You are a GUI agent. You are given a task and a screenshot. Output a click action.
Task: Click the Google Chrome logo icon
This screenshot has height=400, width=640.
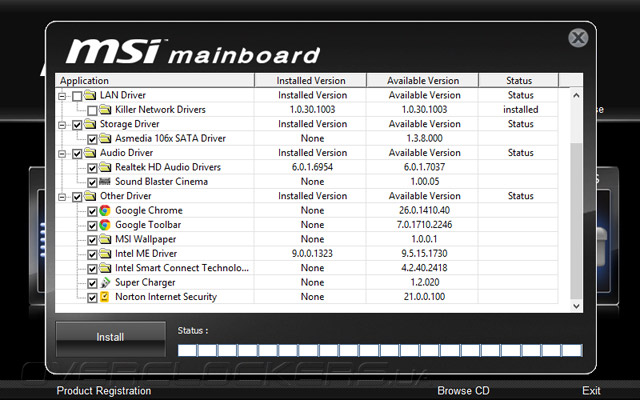pos(105,210)
